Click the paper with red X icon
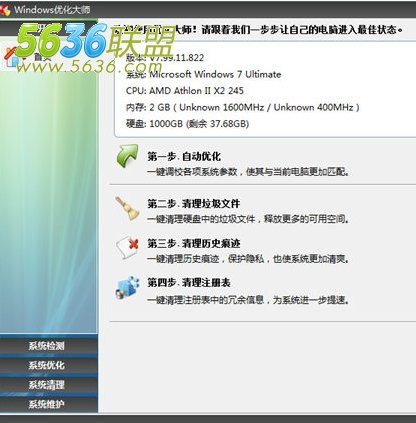The height and width of the screenshot is (423, 416). (x=127, y=247)
